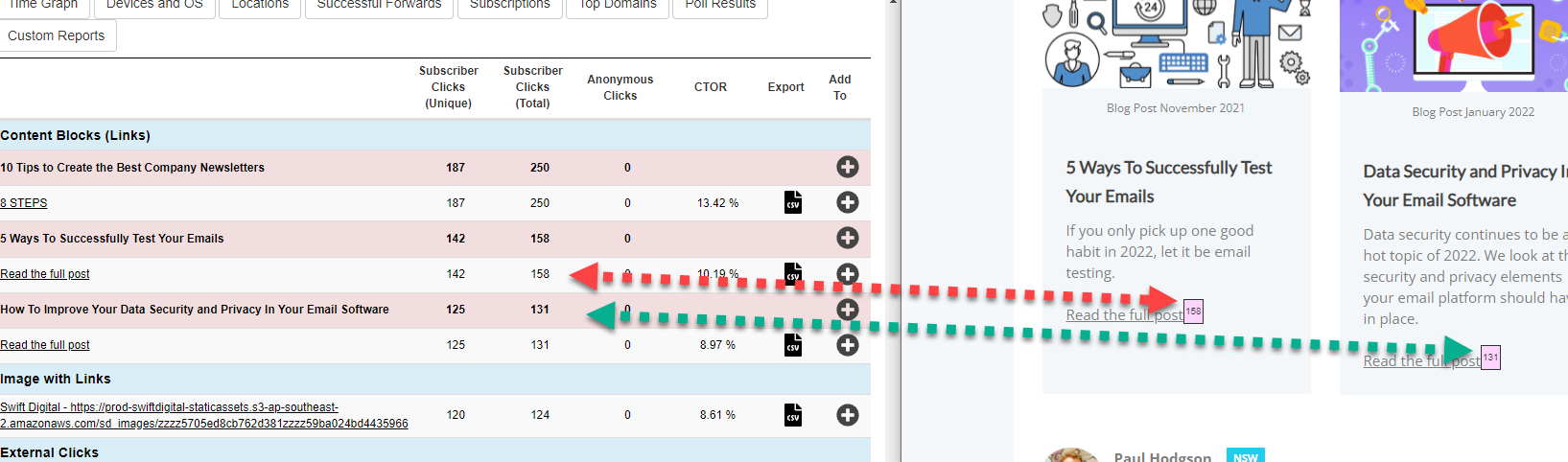
Task: Click the add icon in the Data Security row
Action: tap(847, 309)
